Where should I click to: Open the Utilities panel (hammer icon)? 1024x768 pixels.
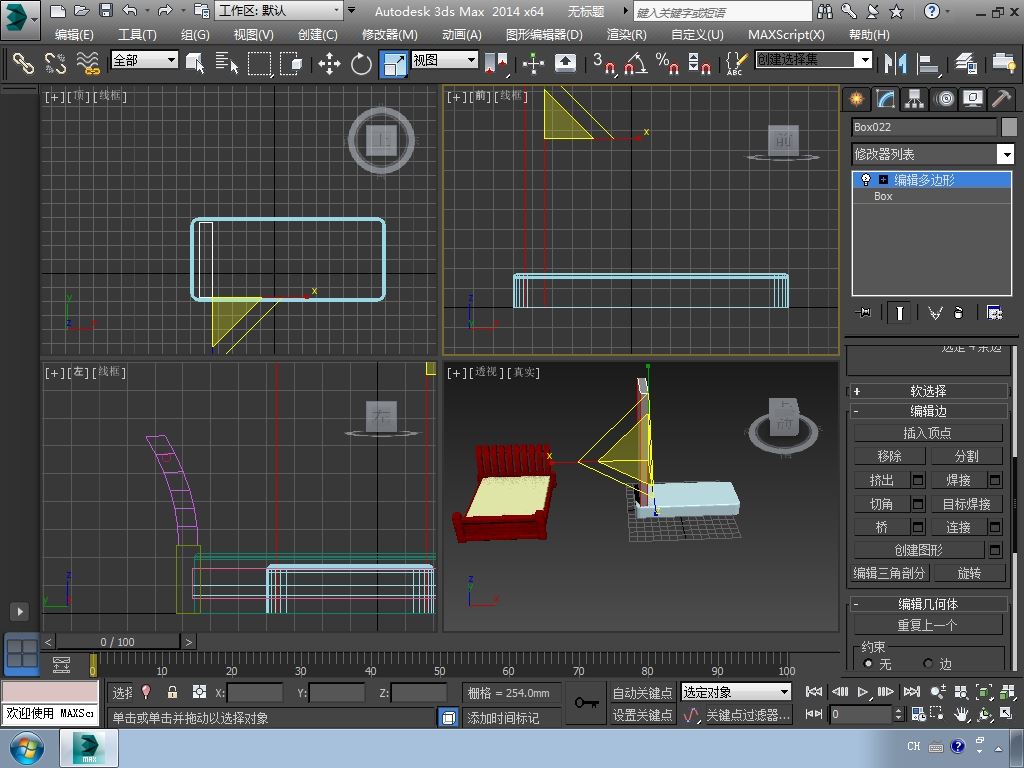(1001, 99)
